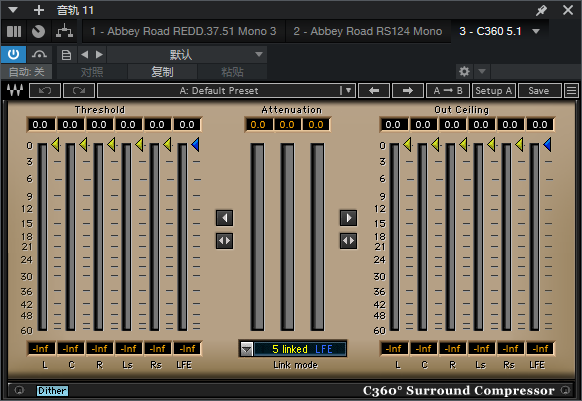Open the Waves hamburger menu
This screenshot has height=401, width=582.
(x=572, y=91)
